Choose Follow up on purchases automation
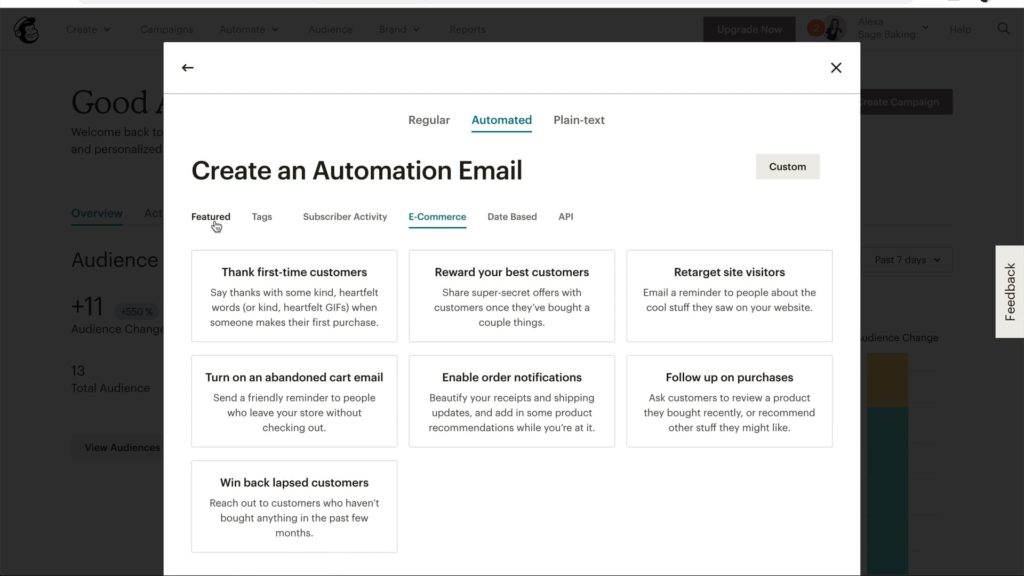The height and width of the screenshot is (576, 1024). coord(729,401)
